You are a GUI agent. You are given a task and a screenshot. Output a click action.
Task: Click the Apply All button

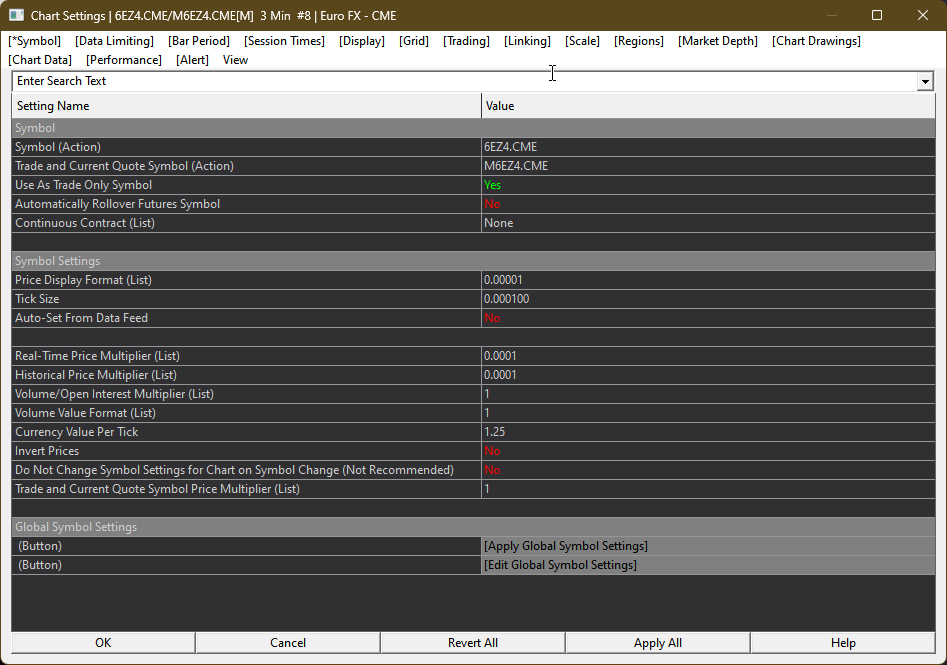pyautogui.click(x=657, y=643)
